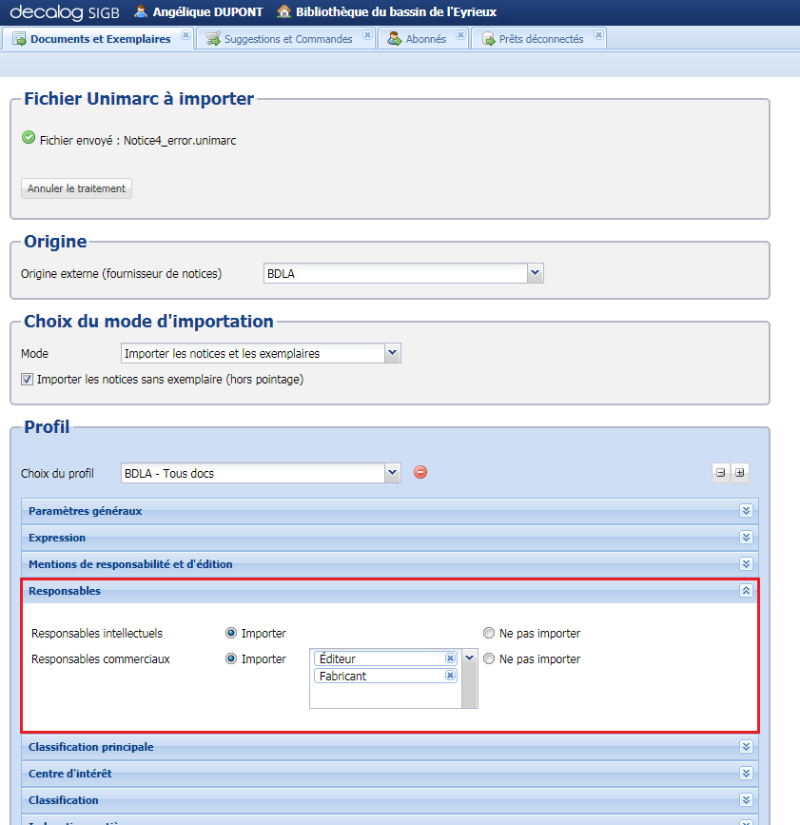Open the Mode d'importation dropdown

click(x=392, y=352)
